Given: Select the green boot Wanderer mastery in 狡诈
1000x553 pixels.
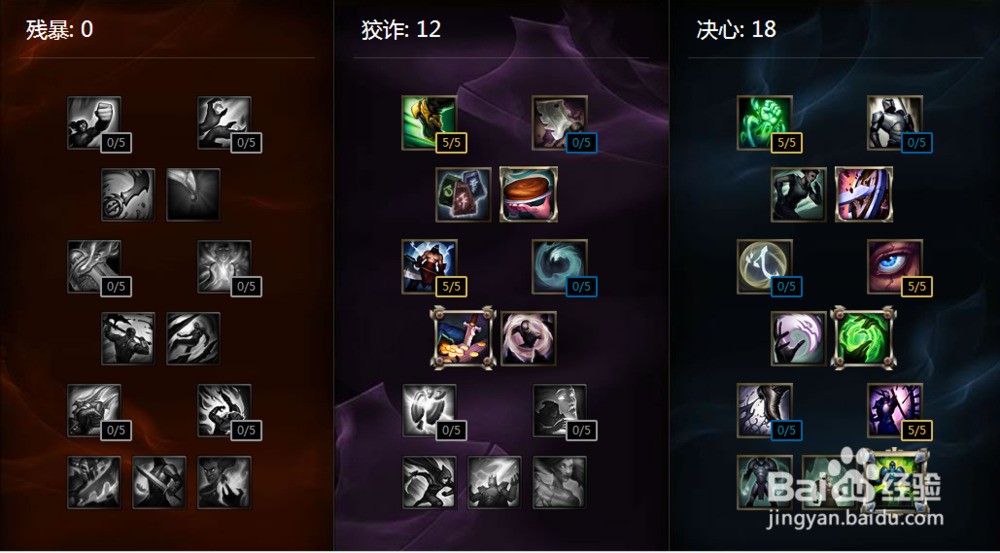Looking at the screenshot, I should point(429,123).
